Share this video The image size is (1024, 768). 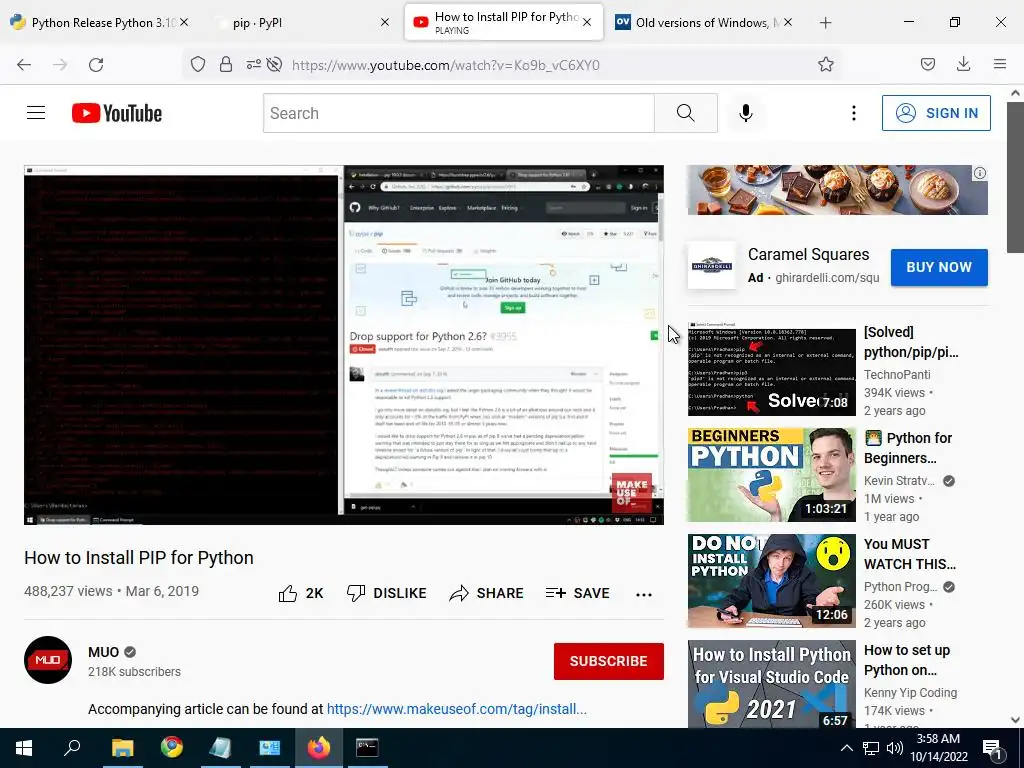click(x=487, y=593)
